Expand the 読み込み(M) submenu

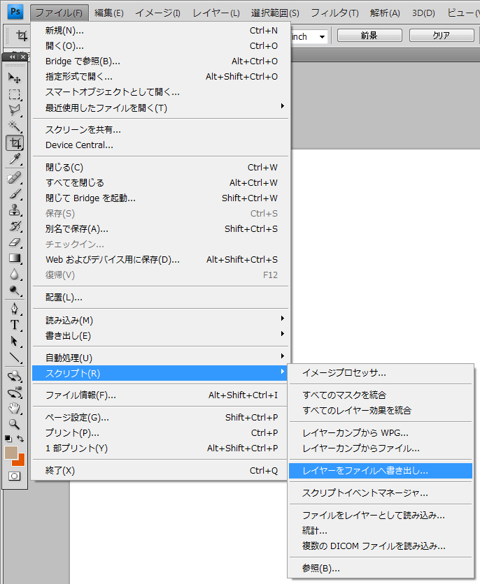[160, 320]
